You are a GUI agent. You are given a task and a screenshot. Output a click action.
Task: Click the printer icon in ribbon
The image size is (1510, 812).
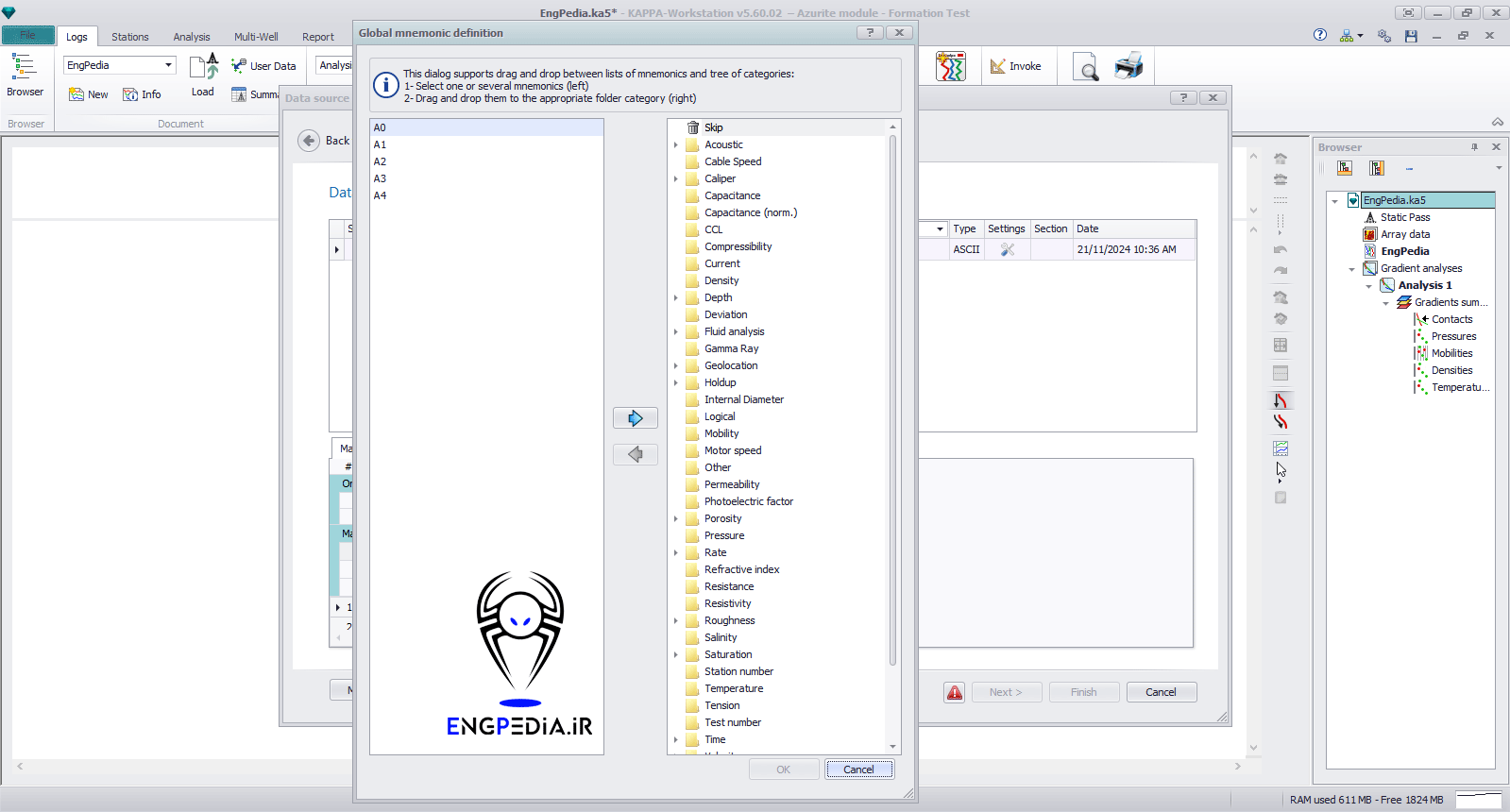pos(1128,67)
